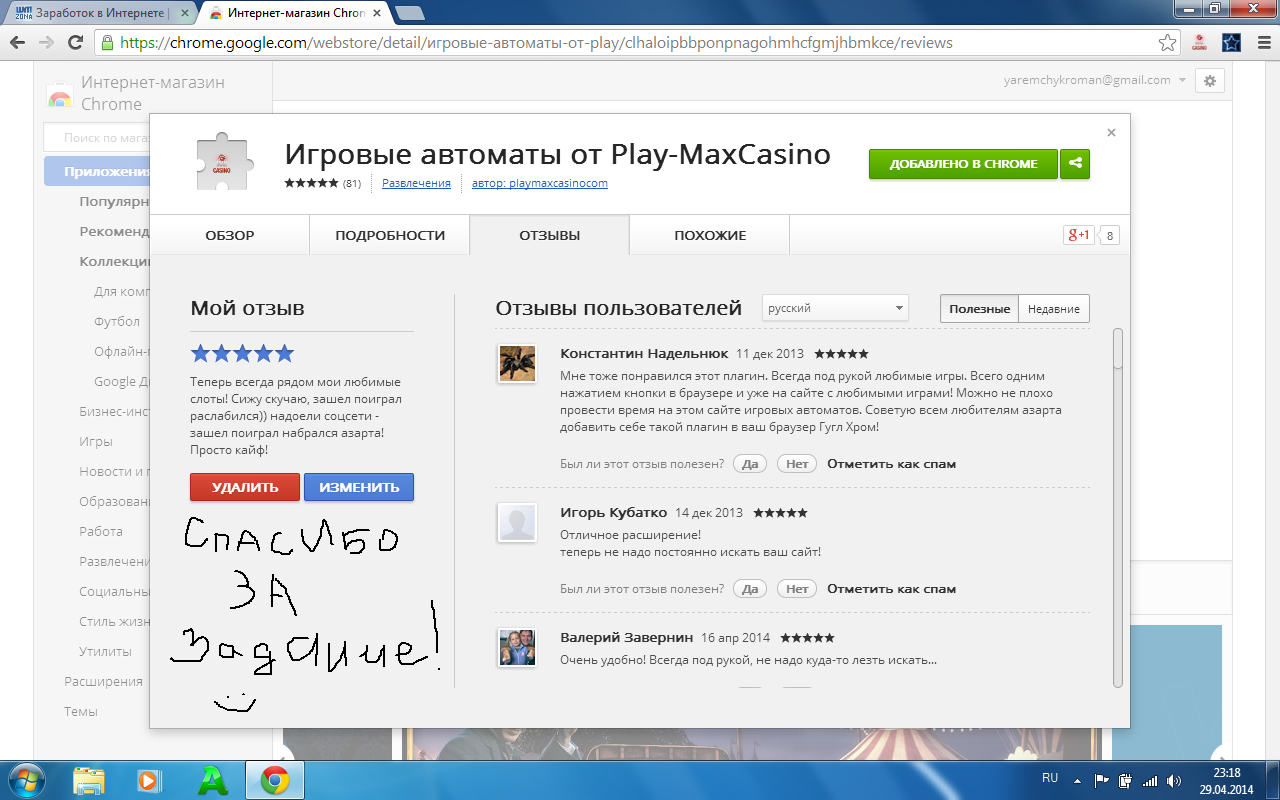Launch the media player from the taskbar

[149, 780]
